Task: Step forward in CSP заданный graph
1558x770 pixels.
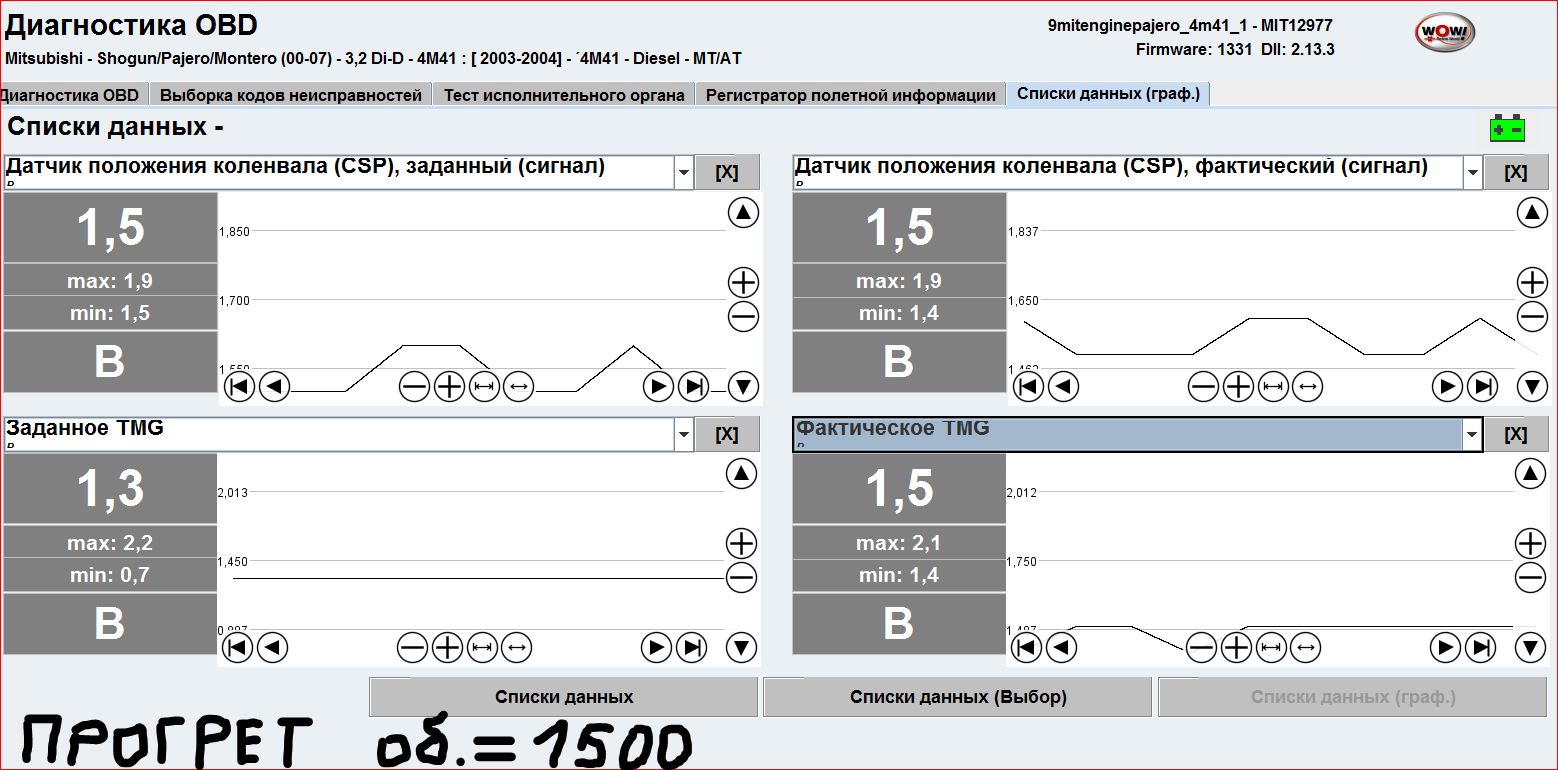Action: (x=657, y=386)
